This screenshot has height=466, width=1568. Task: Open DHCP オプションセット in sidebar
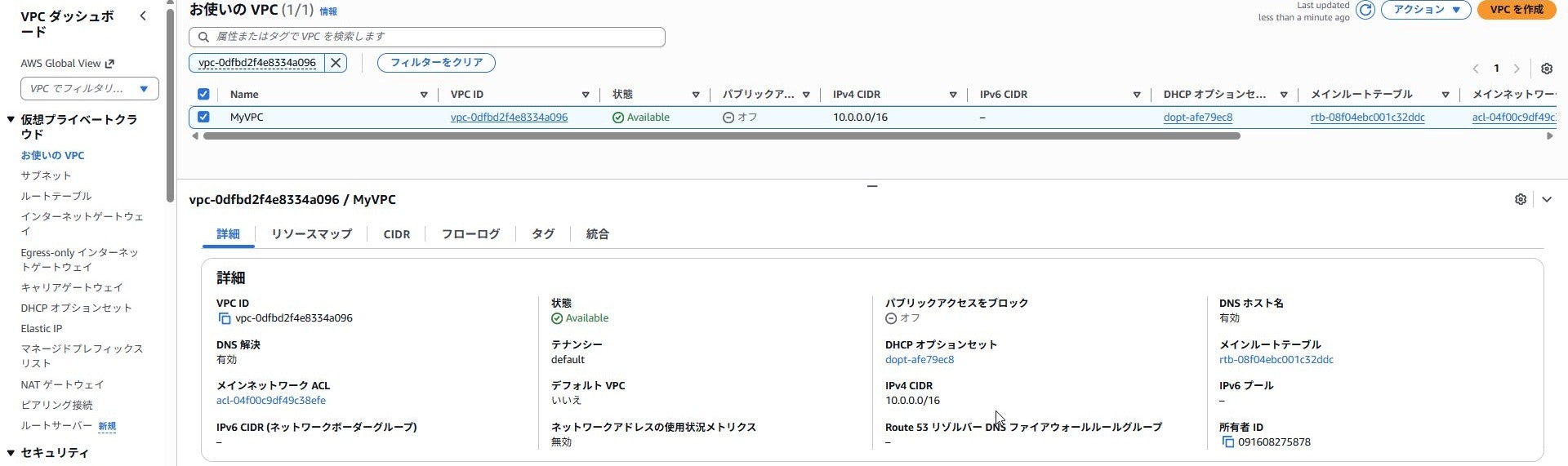(76, 308)
